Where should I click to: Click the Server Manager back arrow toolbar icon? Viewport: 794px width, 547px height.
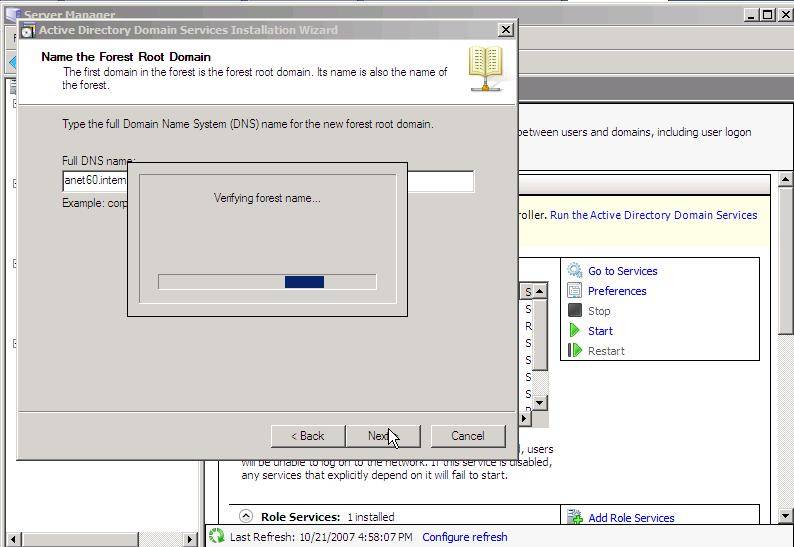coord(13,63)
